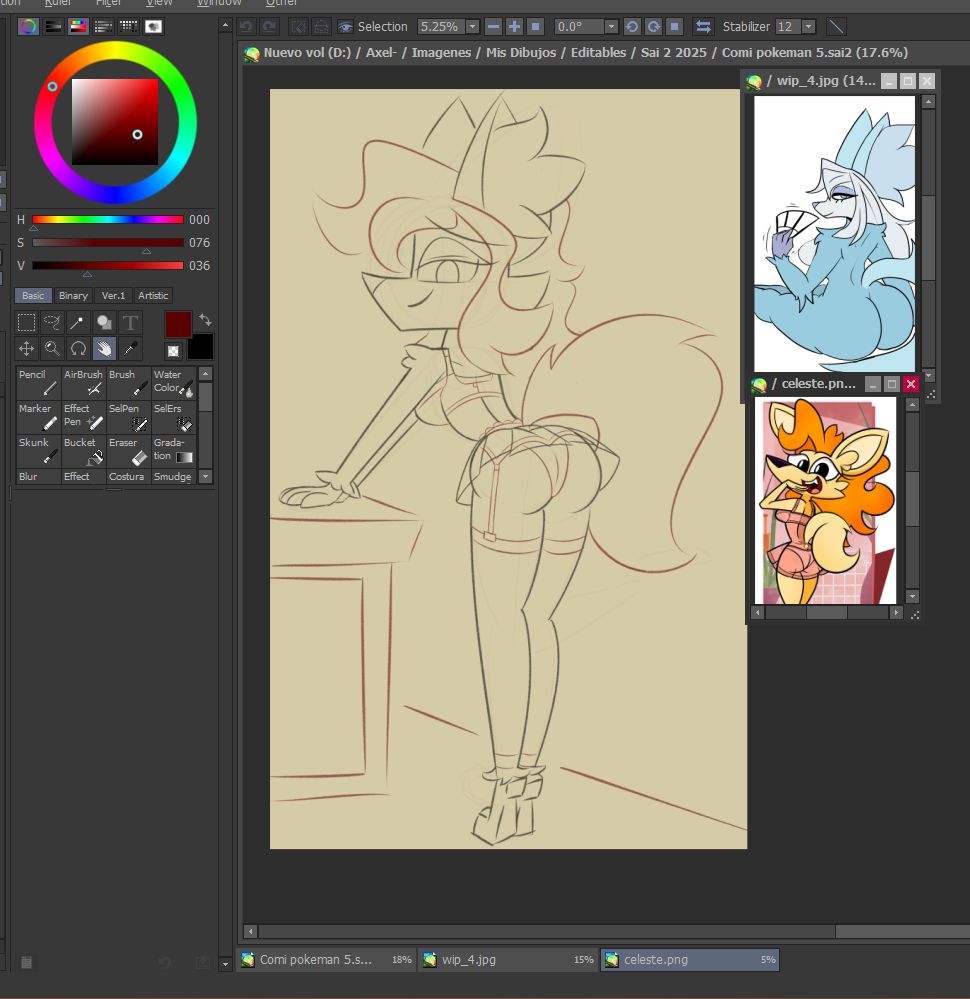Select the Lasso tool

click(52, 322)
